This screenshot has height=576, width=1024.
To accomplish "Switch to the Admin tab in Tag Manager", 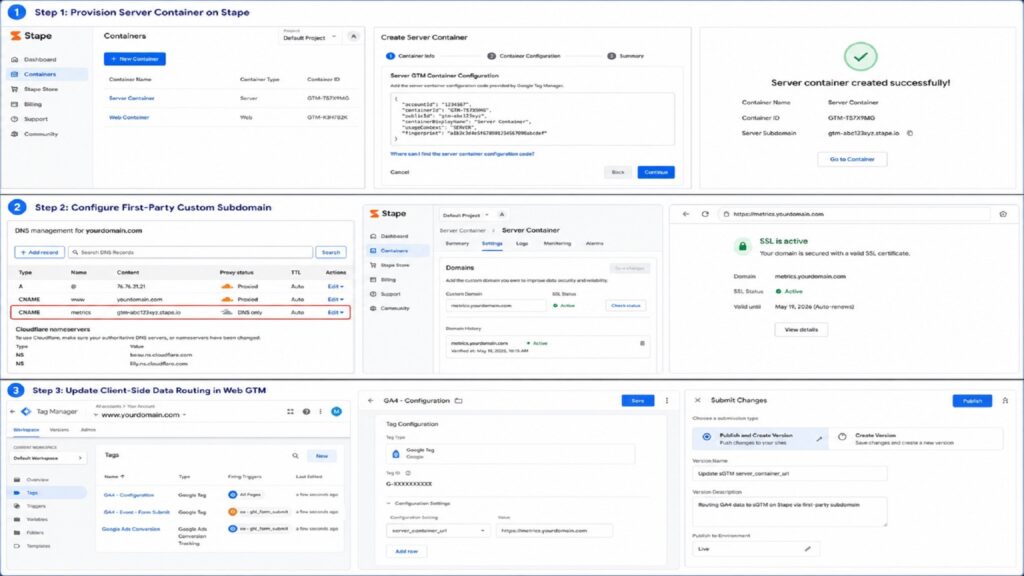I will tap(88, 430).
